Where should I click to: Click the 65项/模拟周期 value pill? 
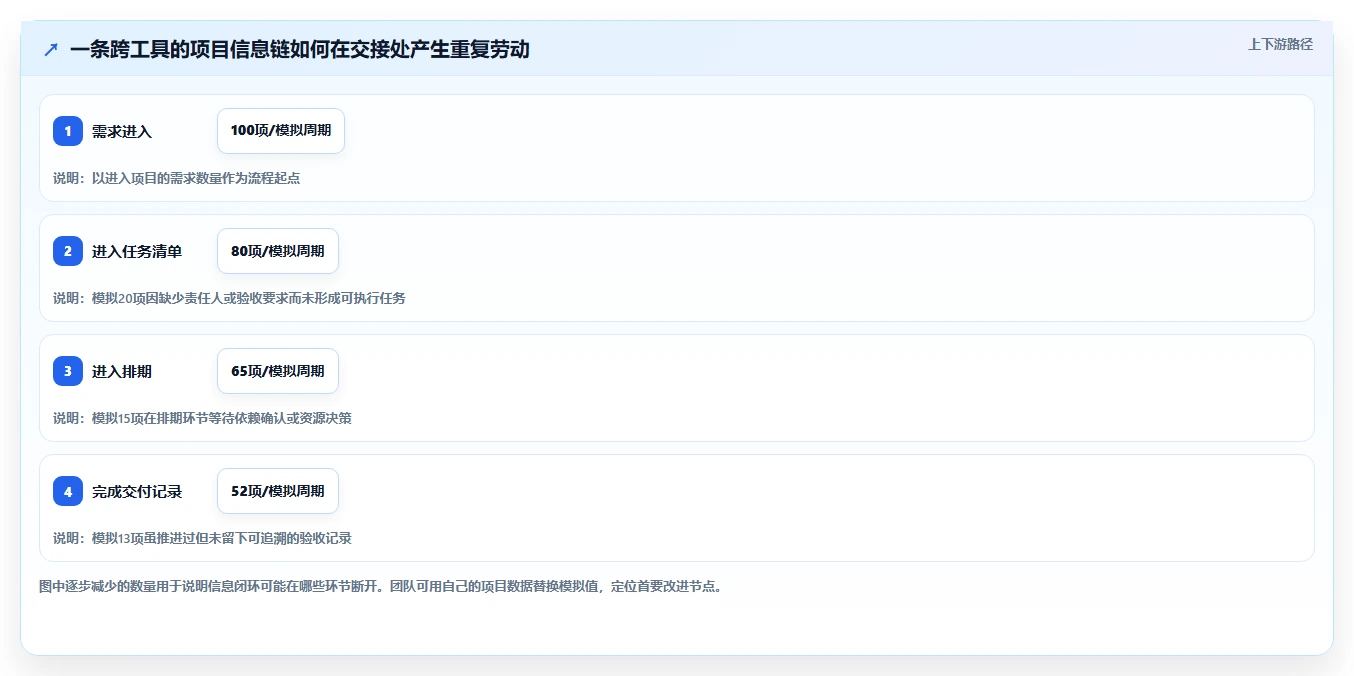pyautogui.click(x=278, y=371)
